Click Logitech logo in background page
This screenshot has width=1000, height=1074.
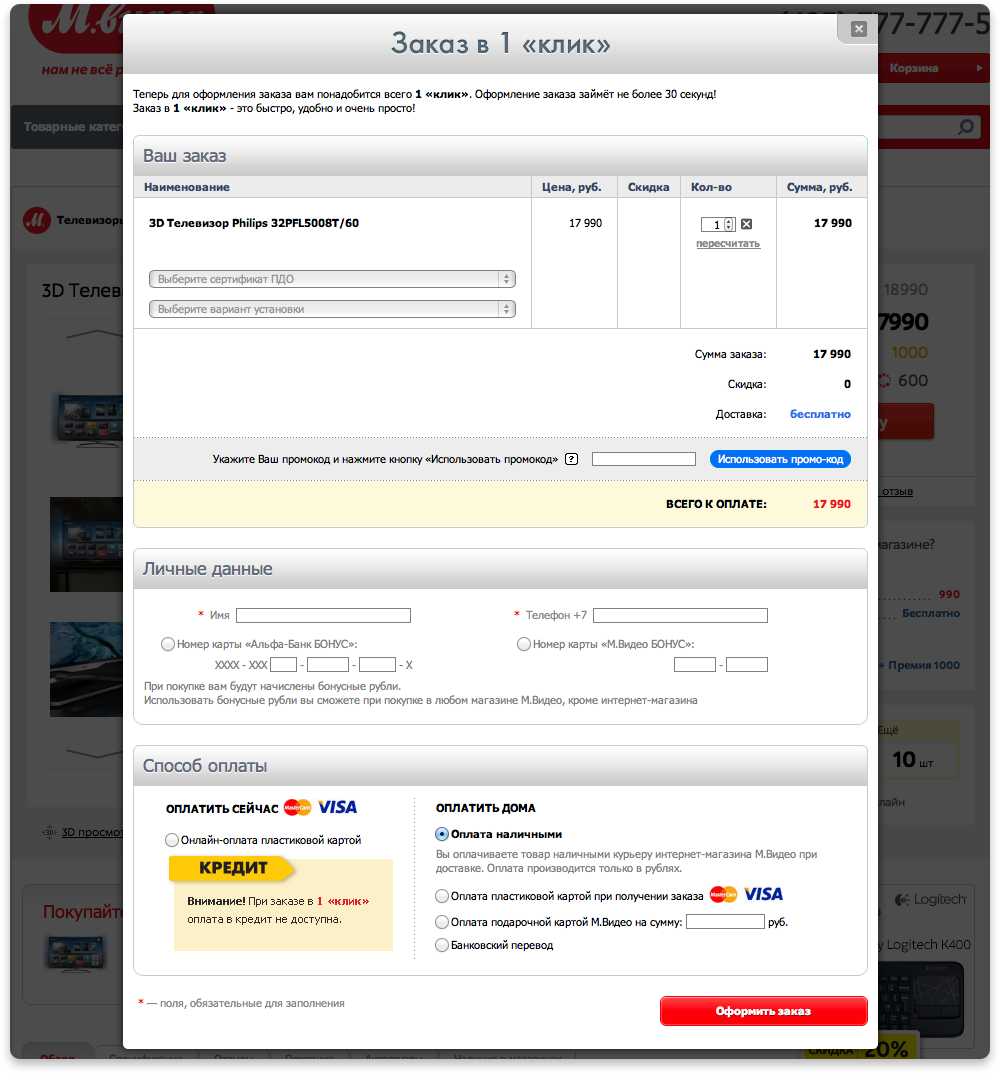click(931, 899)
